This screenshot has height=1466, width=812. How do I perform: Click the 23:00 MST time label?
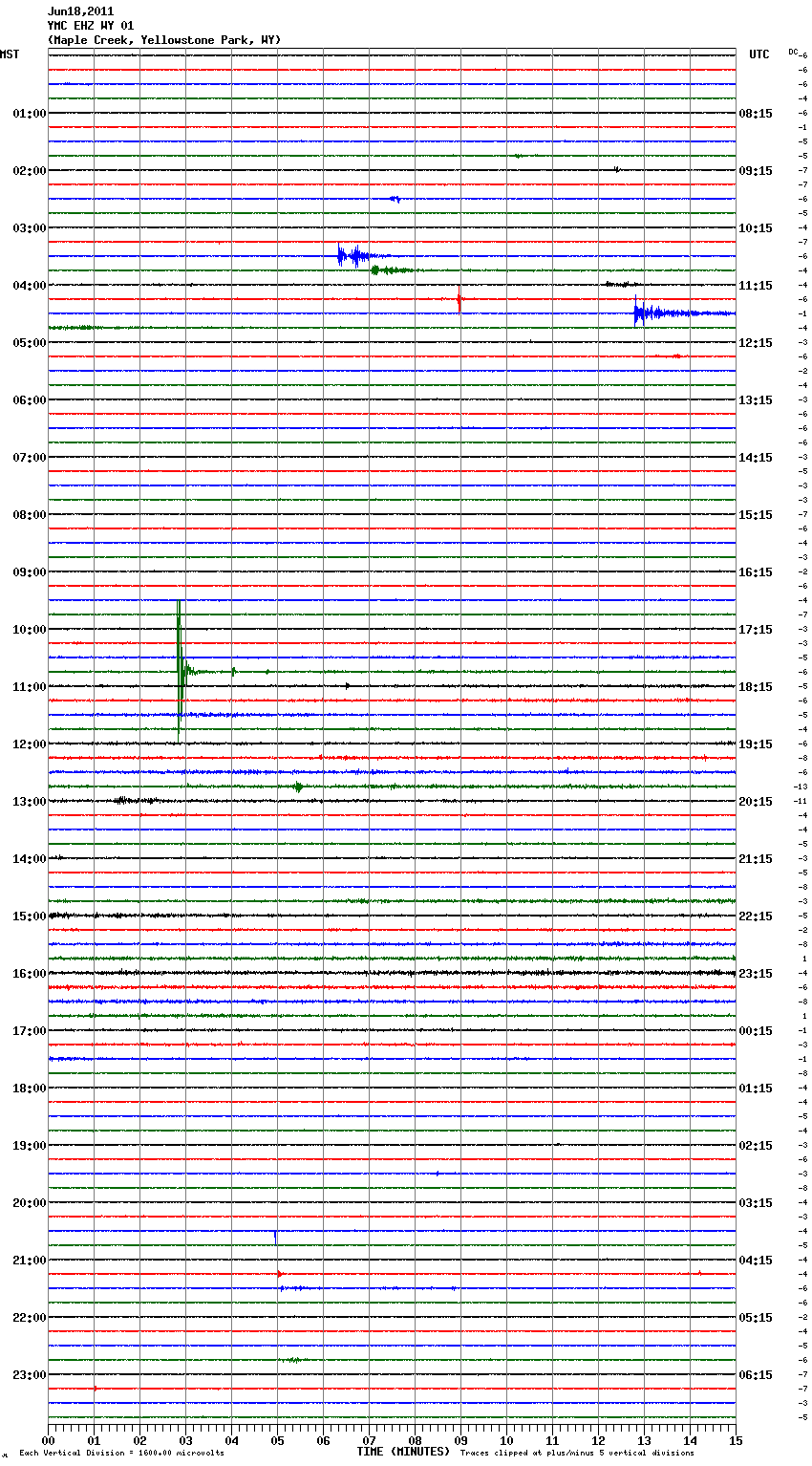click(30, 1375)
